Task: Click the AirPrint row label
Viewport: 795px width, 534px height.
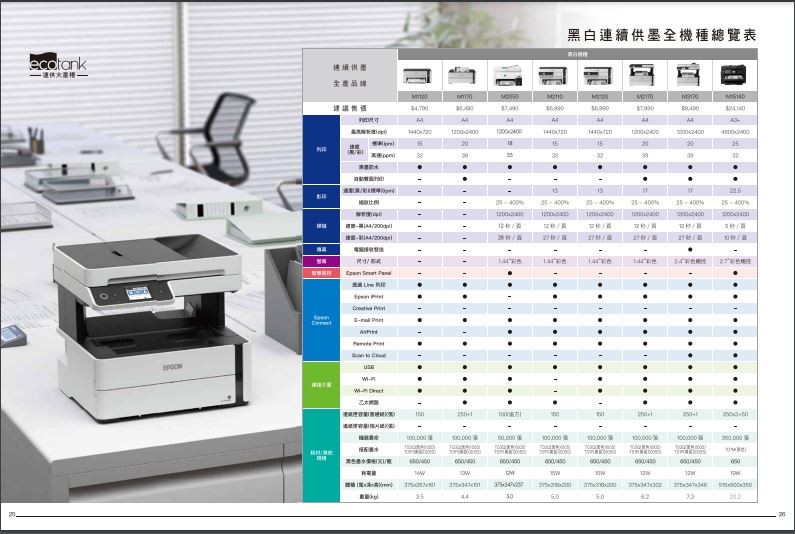Action: pyautogui.click(x=368, y=331)
